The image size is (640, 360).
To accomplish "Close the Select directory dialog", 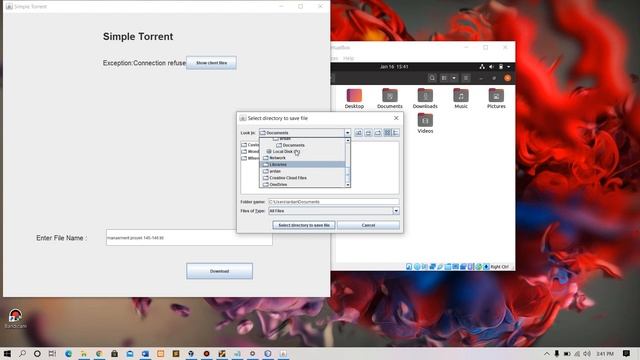I will (x=396, y=118).
